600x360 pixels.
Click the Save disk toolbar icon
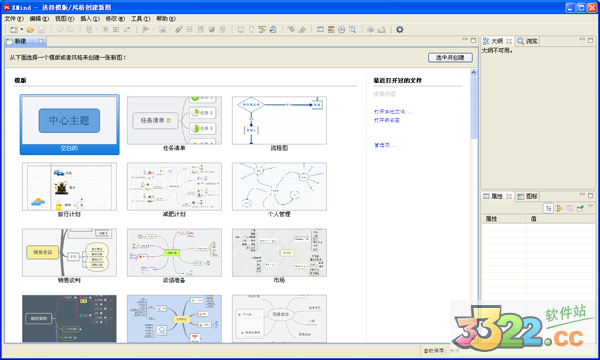(42, 29)
